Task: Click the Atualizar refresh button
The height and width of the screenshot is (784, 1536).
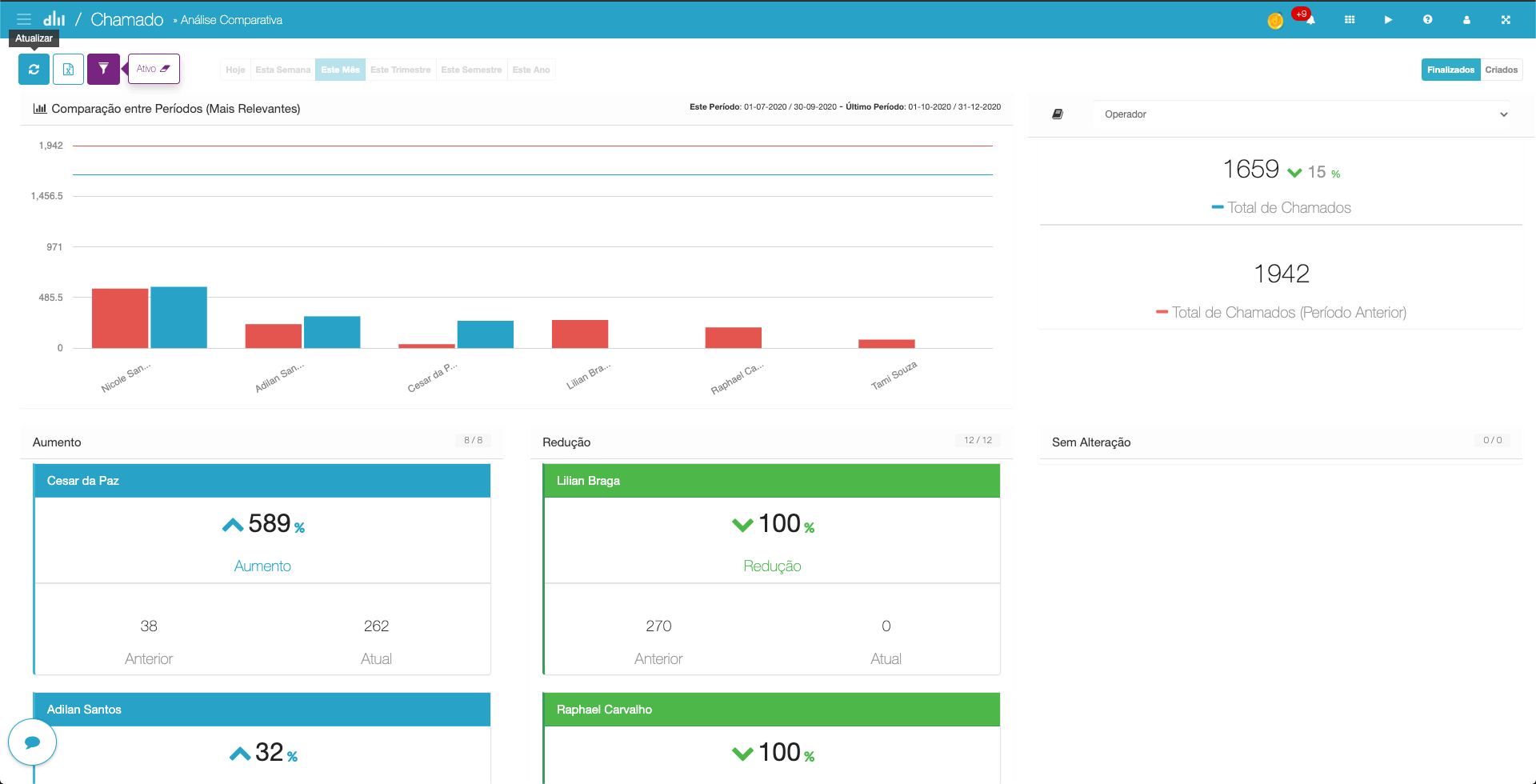Action: point(34,70)
